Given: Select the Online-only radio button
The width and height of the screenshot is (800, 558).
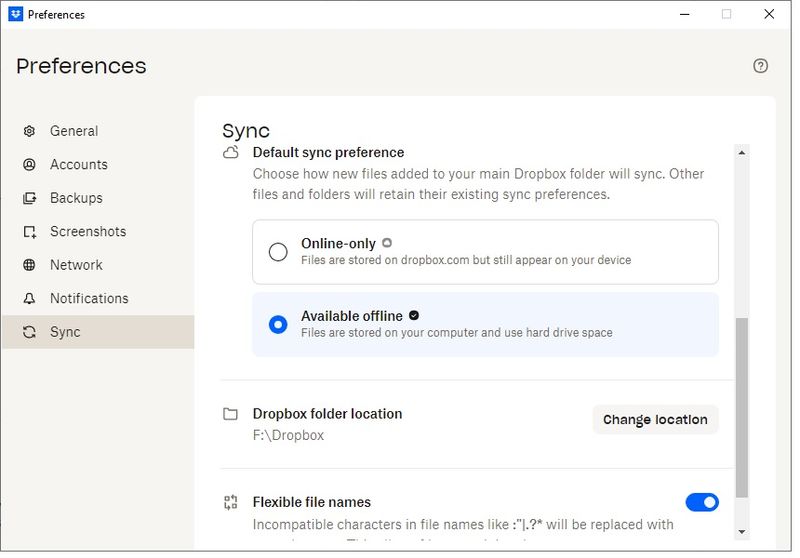Looking at the screenshot, I should click(278, 252).
